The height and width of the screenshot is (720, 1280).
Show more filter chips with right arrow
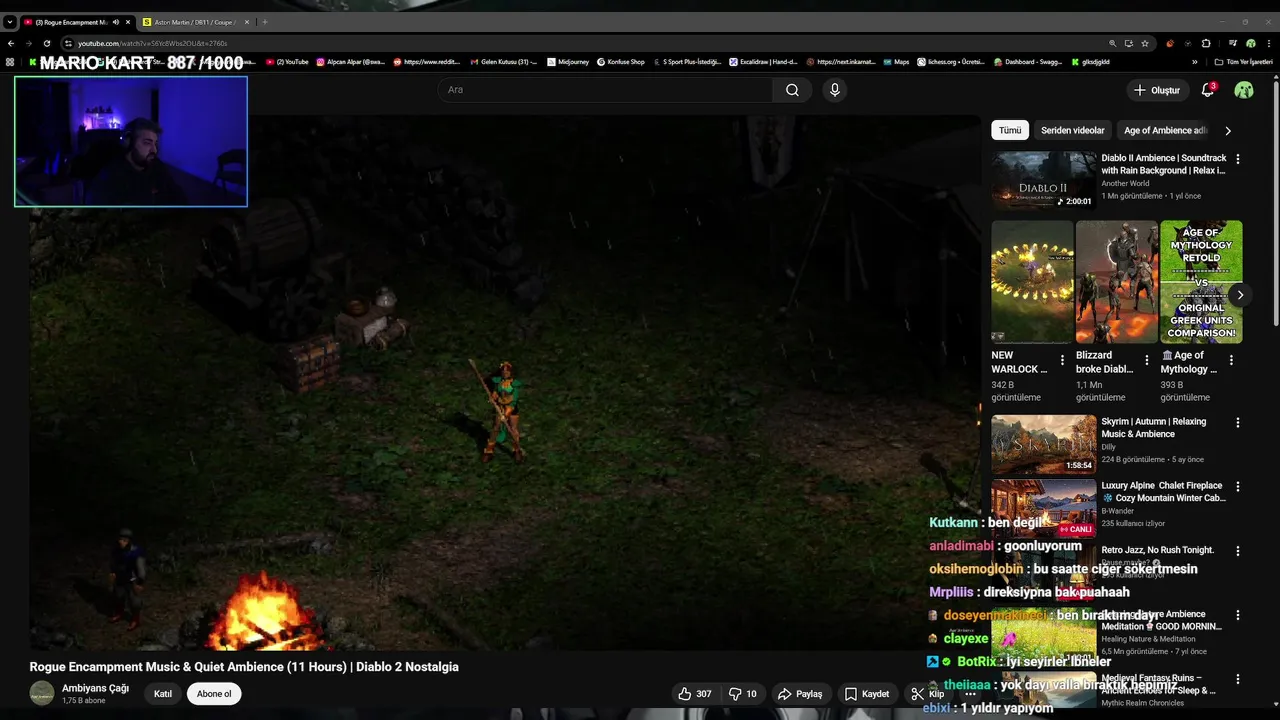tap(1228, 130)
